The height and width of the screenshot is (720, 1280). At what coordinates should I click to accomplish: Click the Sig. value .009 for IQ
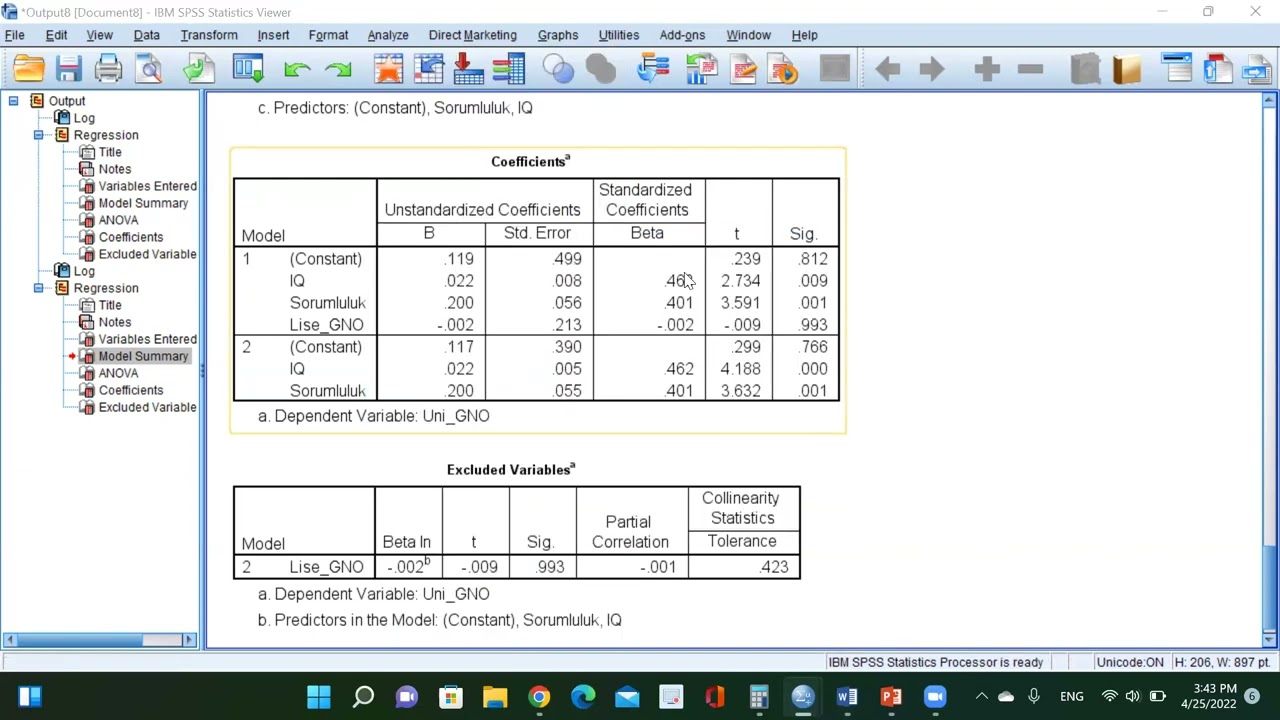pyautogui.click(x=813, y=281)
